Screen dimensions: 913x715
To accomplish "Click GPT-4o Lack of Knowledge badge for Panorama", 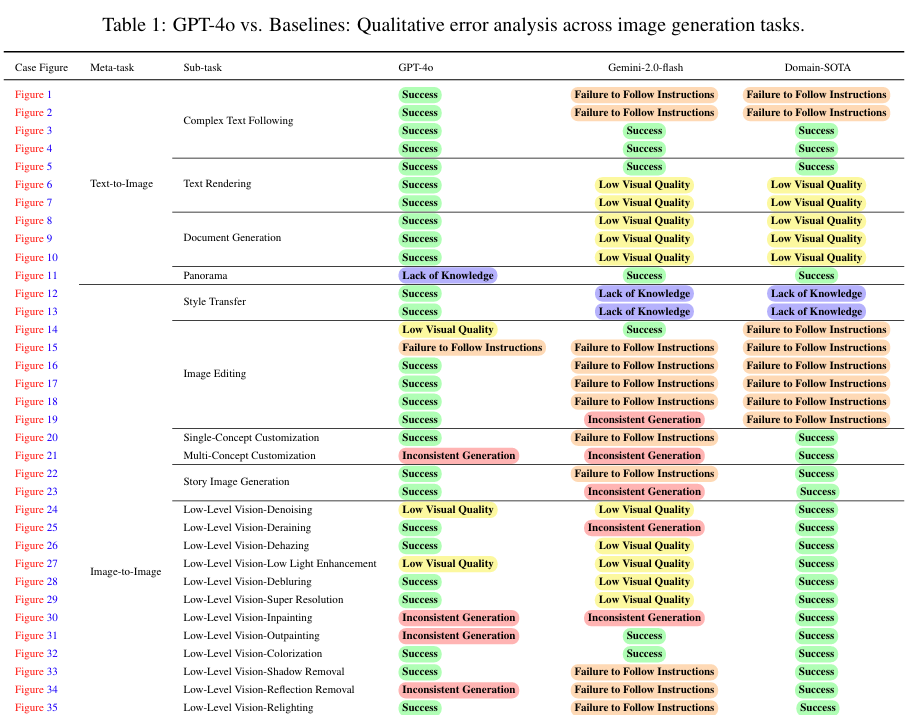I will coord(448,275).
